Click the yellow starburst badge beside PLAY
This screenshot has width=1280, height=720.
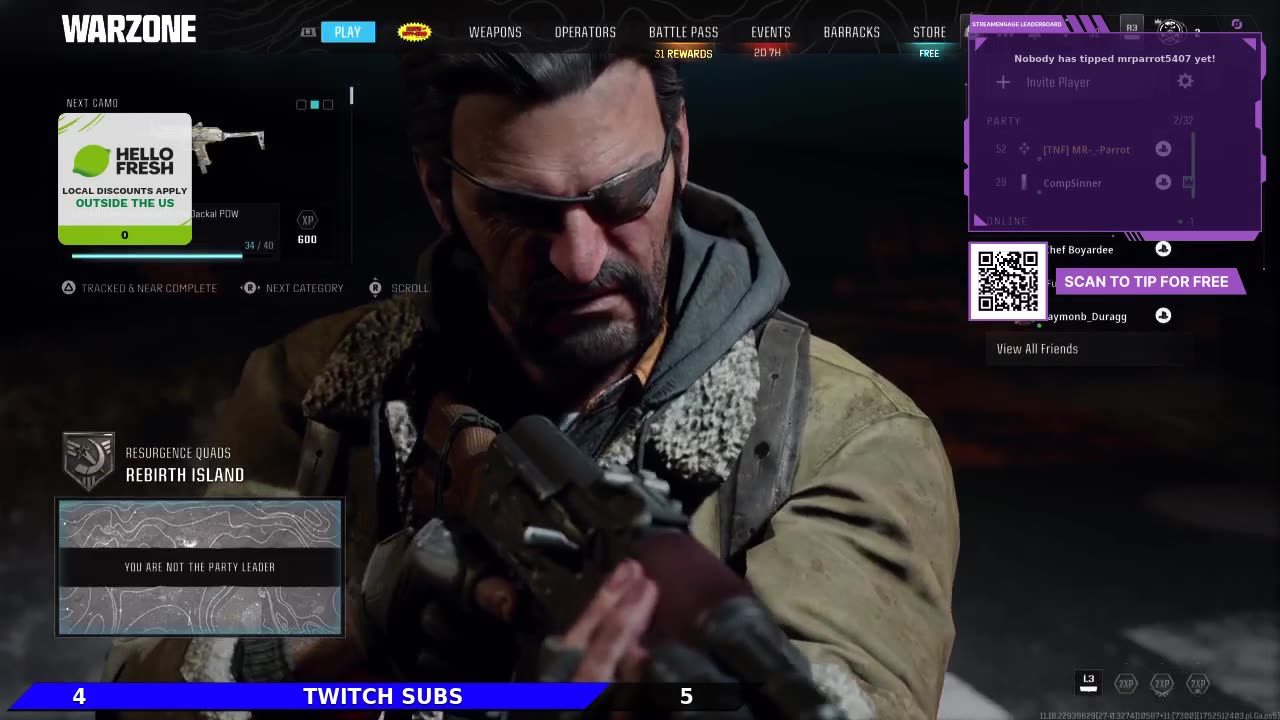(x=414, y=32)
